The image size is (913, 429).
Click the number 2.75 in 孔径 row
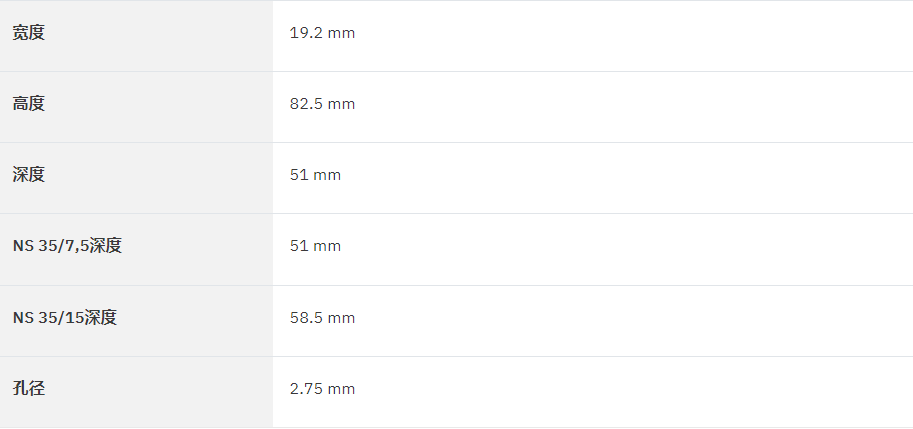click(306, 389)
